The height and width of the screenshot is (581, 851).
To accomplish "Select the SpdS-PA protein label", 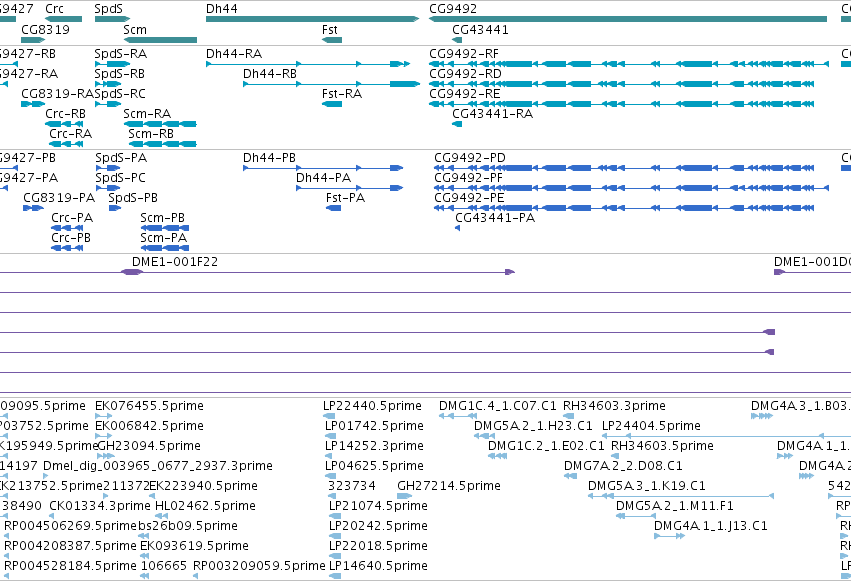I will point(121,158).
